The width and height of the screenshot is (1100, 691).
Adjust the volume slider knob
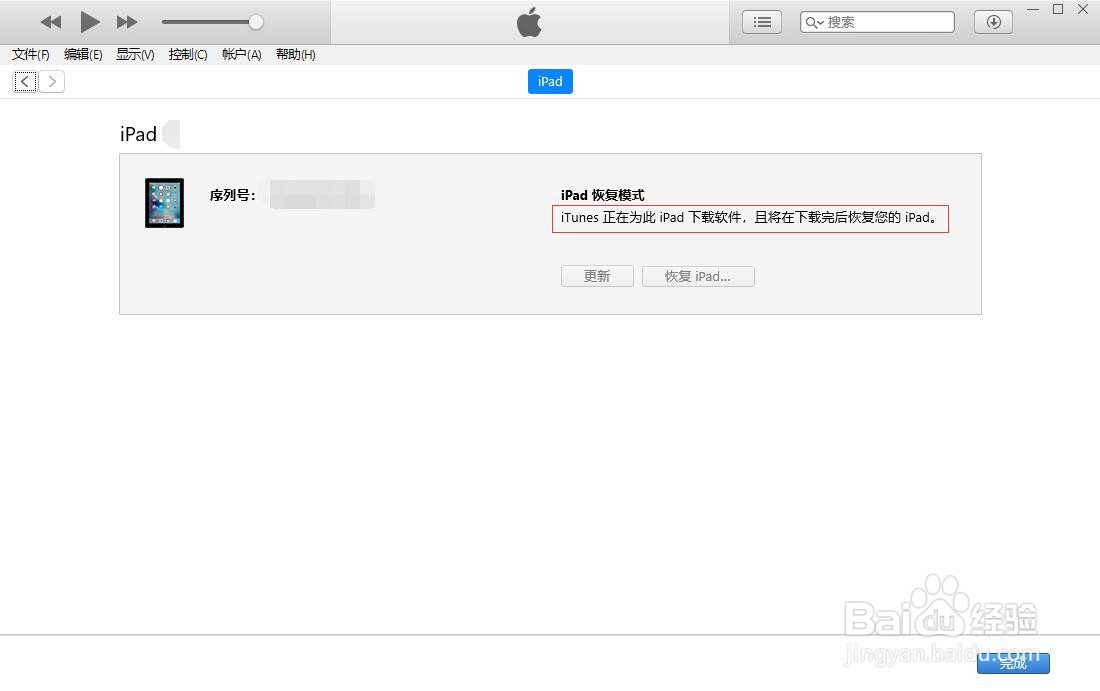point(256,22)
